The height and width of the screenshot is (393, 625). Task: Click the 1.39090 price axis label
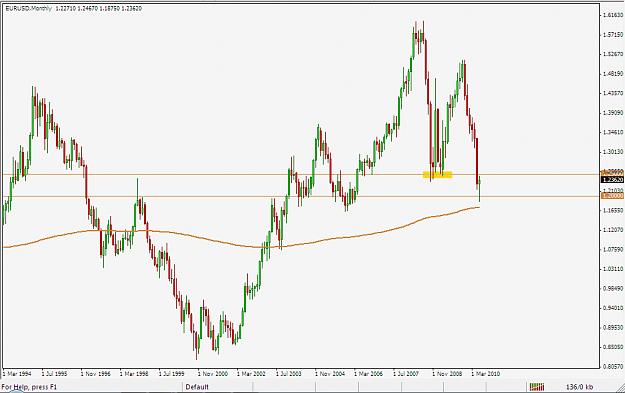(613, 113)
